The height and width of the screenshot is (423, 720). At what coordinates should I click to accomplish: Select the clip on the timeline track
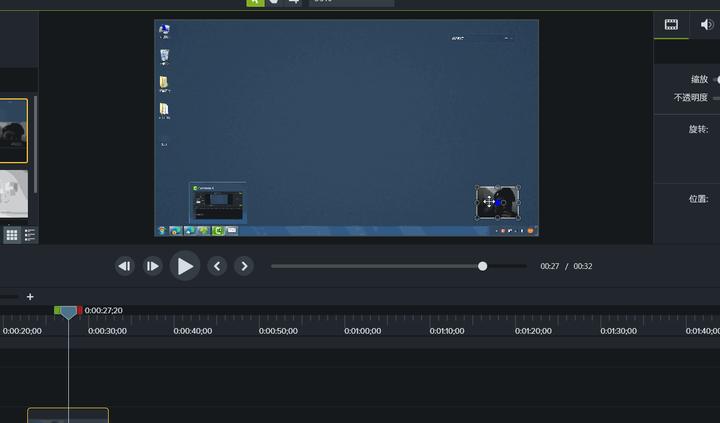click(68, 415)
